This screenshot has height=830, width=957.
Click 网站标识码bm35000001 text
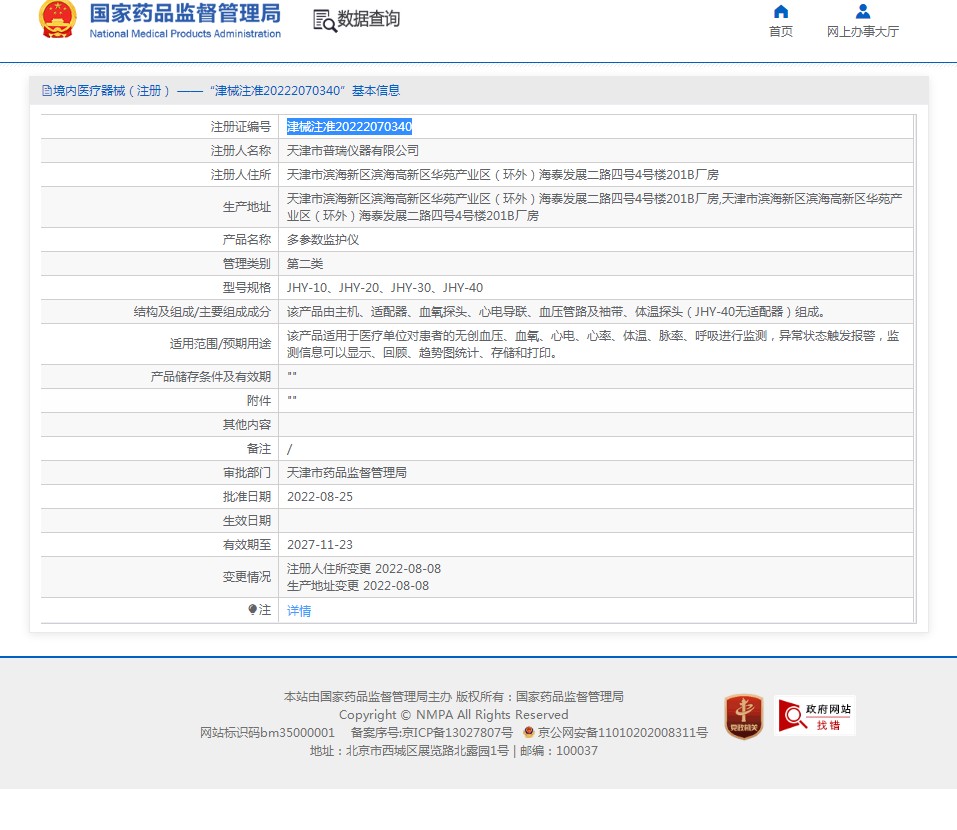(267, 732)
